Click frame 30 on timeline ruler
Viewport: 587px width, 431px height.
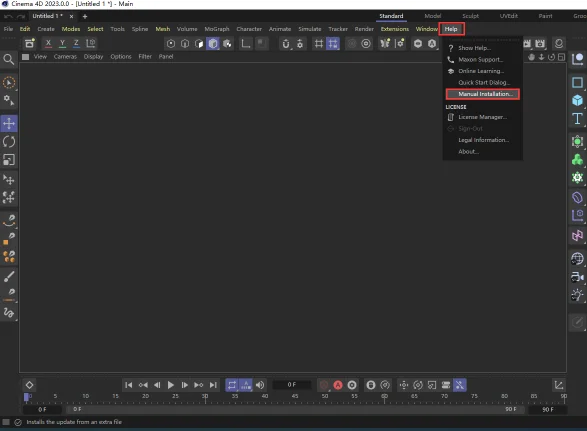(205, 397)
